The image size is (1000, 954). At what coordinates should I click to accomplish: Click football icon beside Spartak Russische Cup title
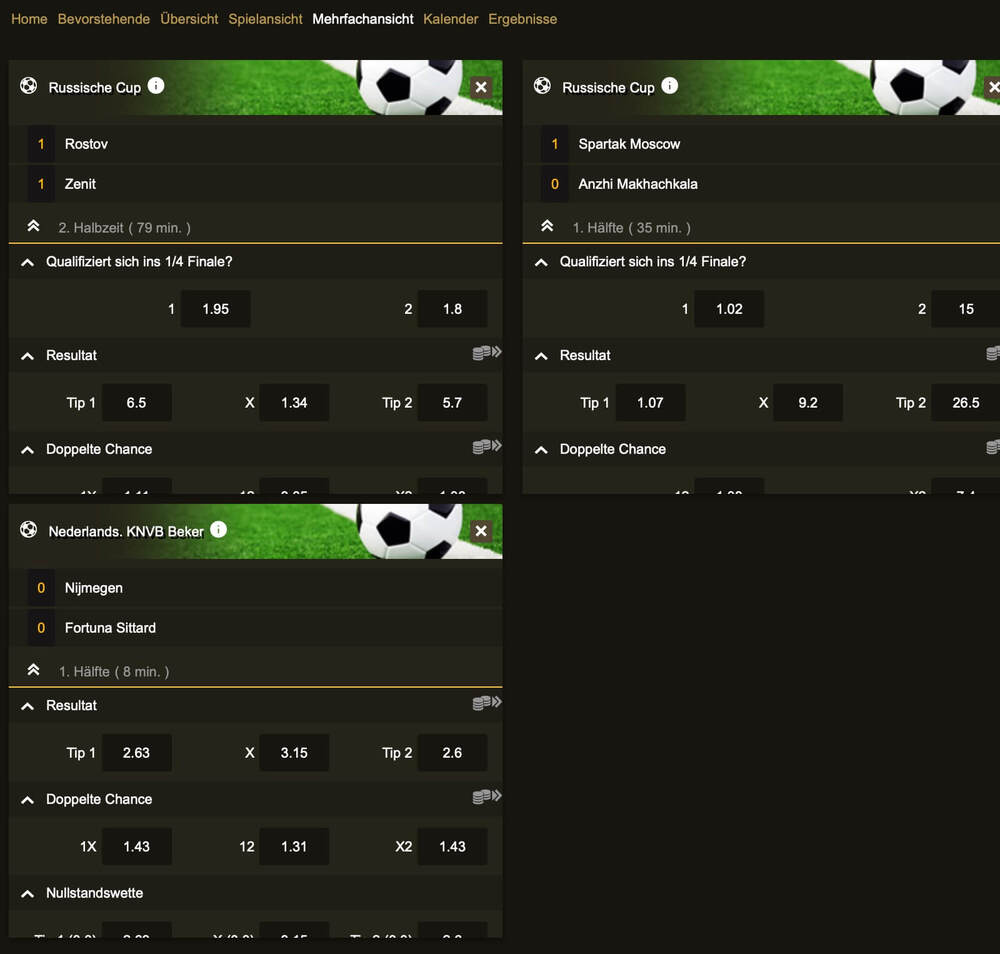542,85
